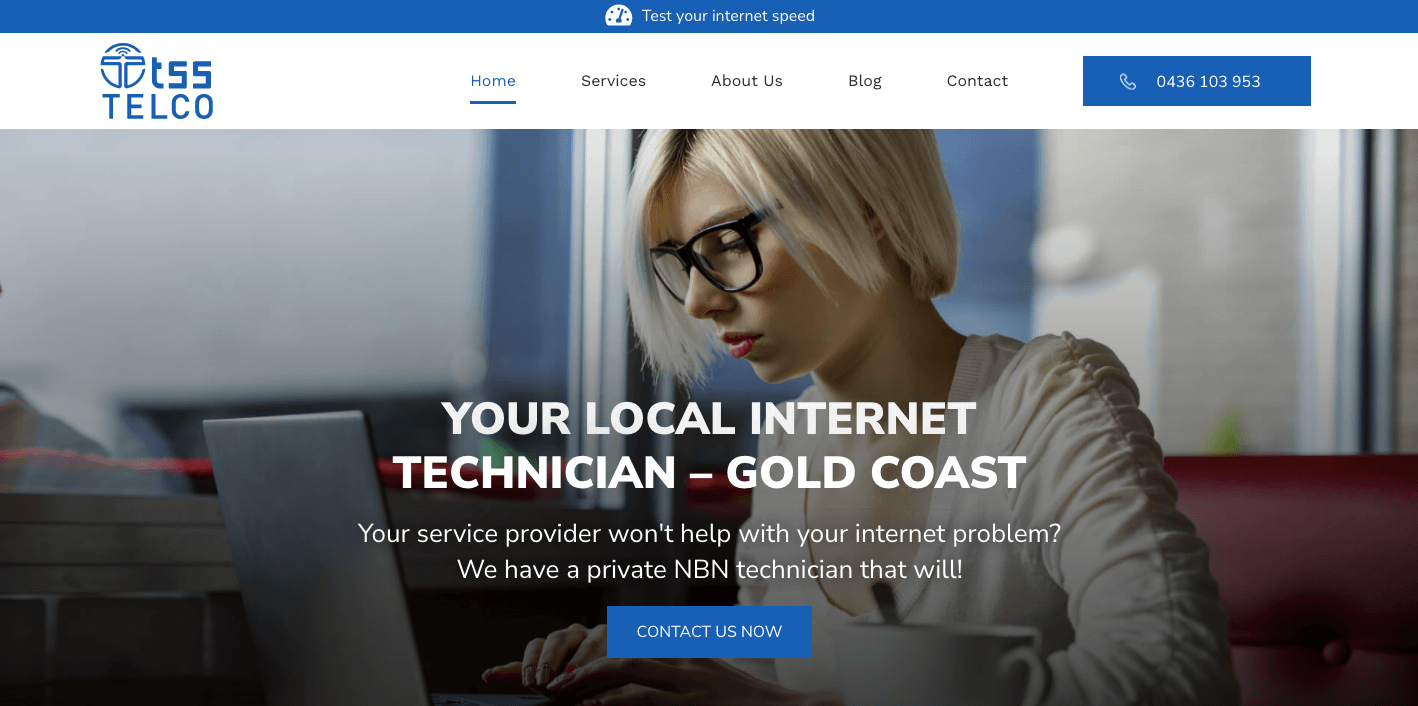
Task: Click the speedometer icon in top banner
Action: click(618, 16)
